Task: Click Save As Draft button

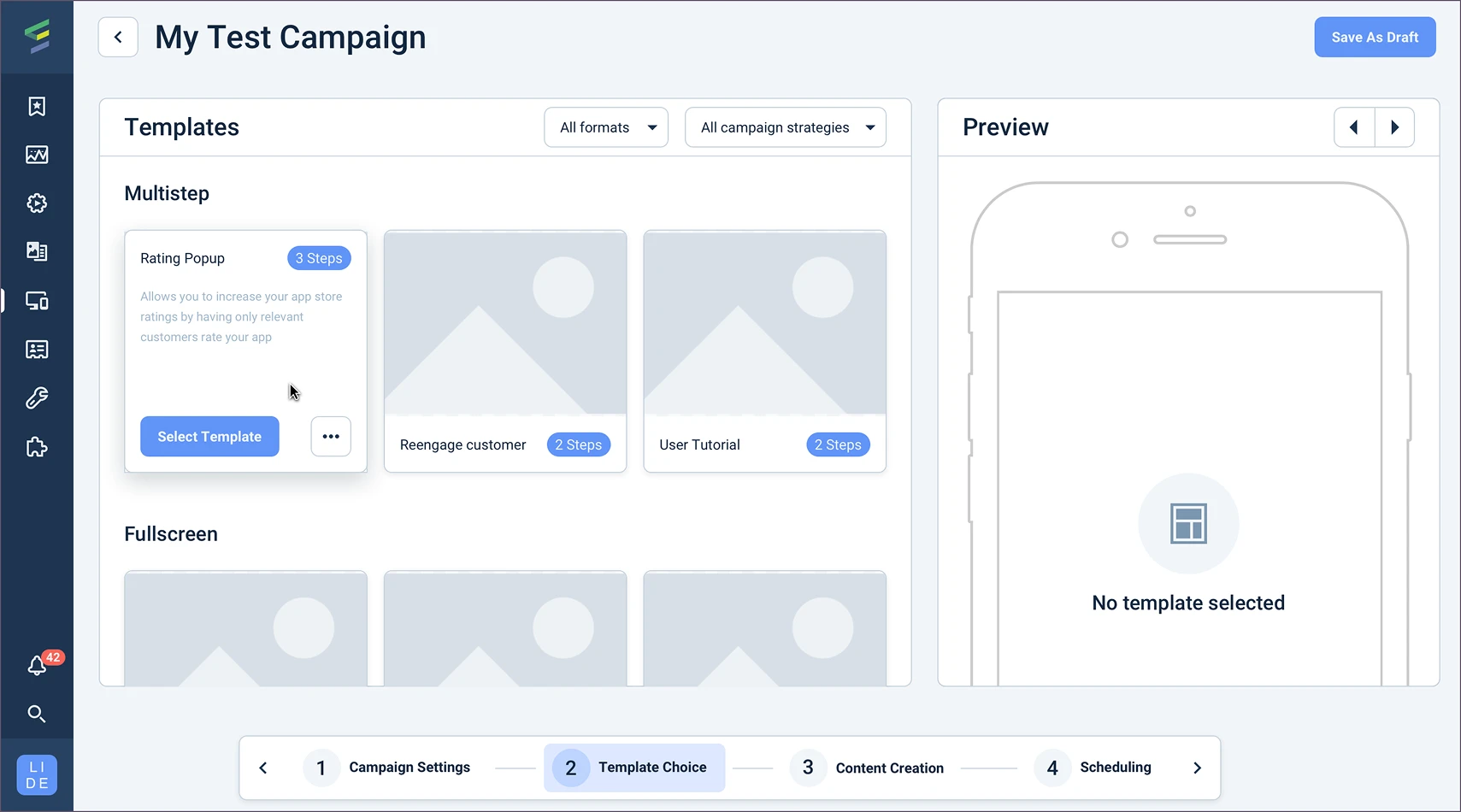Action: click(x=1375, y=38)
